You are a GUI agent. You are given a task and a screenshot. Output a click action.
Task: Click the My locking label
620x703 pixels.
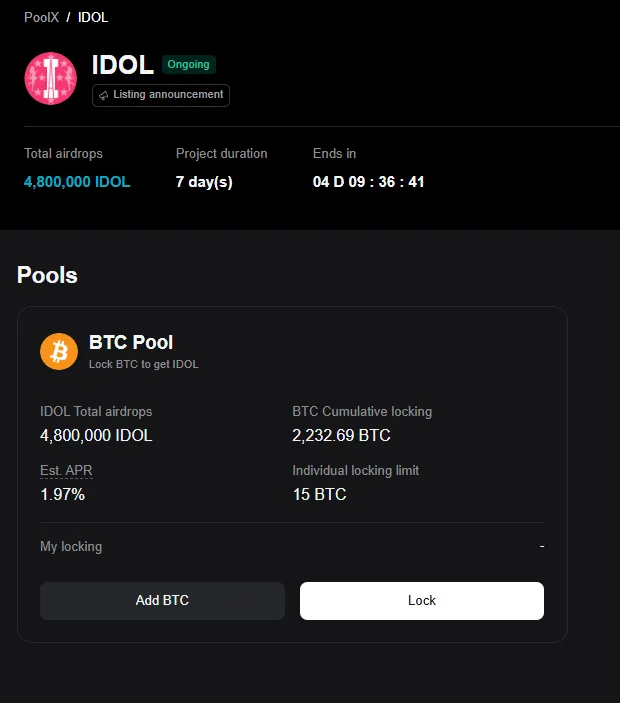[71, 546]
